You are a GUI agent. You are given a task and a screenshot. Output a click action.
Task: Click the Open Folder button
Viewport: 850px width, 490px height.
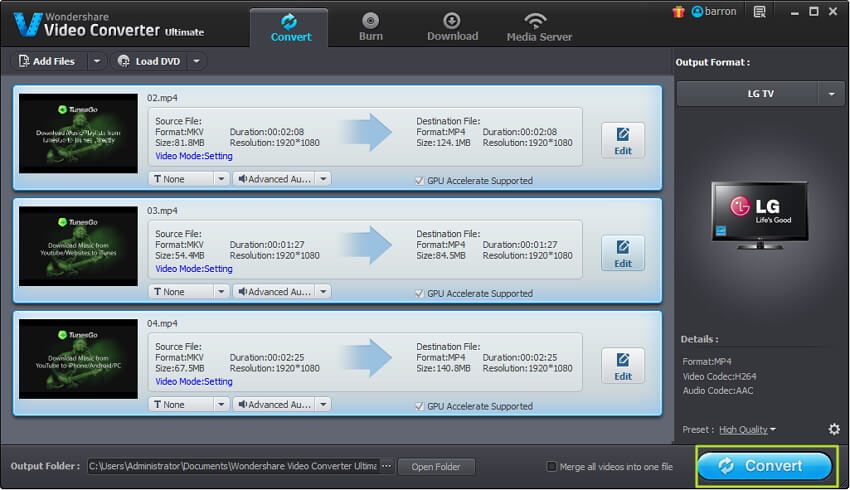(436, 467)
